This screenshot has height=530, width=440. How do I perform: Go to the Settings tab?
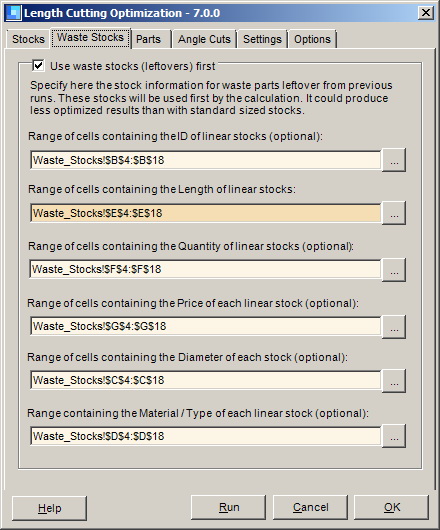262,39
